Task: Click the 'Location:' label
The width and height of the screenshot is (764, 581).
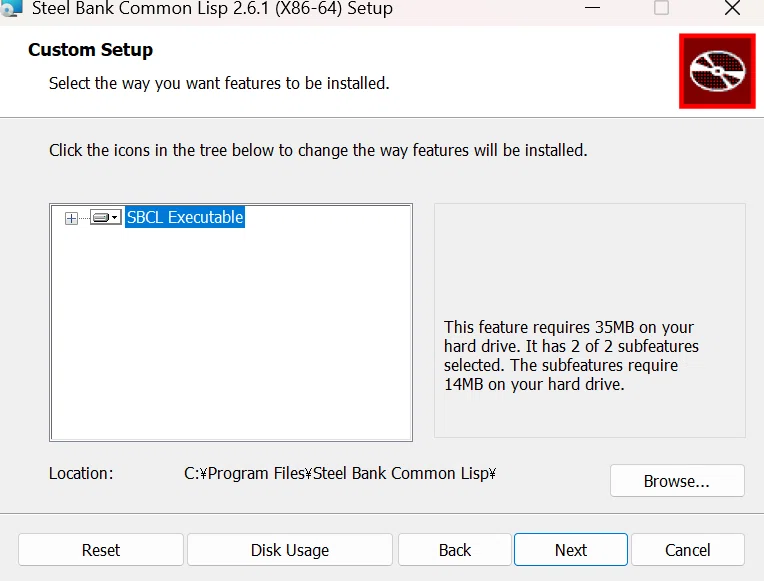Action: click(x=81, y=473)
